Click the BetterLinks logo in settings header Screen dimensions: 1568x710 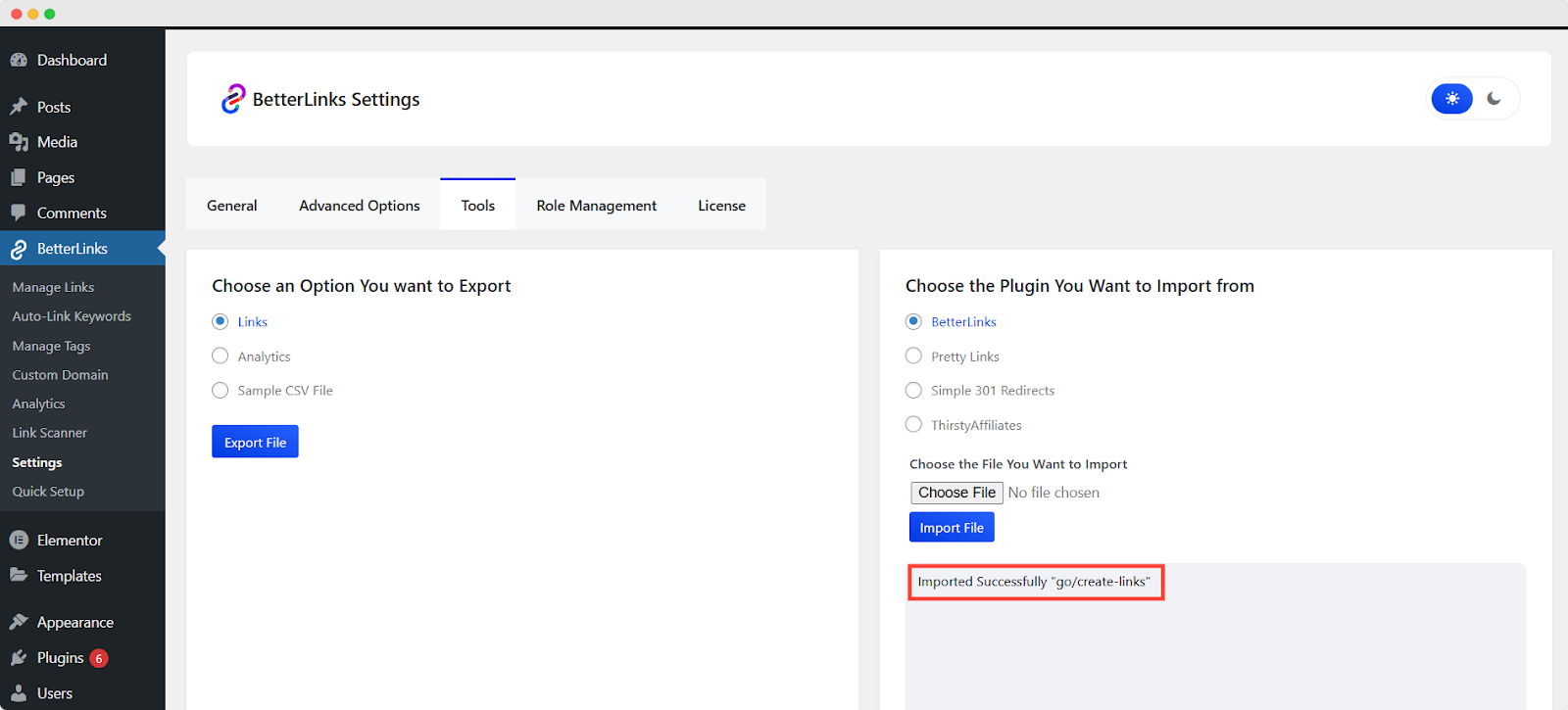pos(233,99)
